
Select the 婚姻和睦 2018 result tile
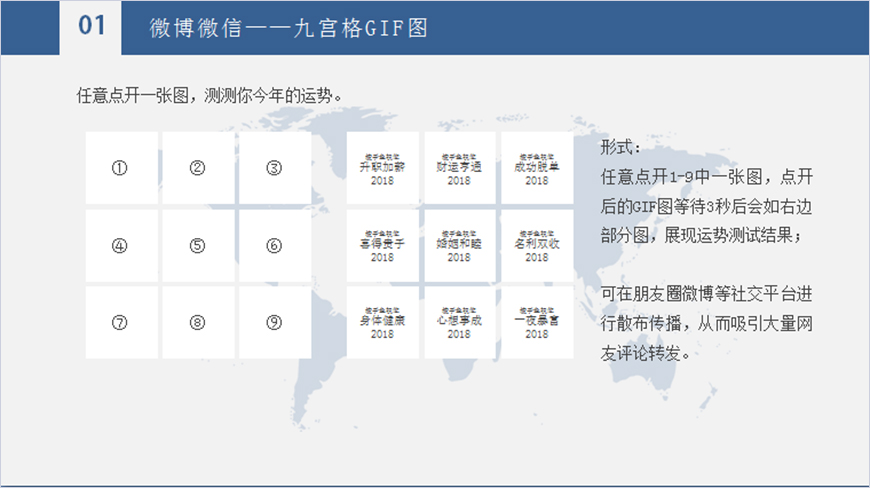pyautogui.click(x=459, y=245)
